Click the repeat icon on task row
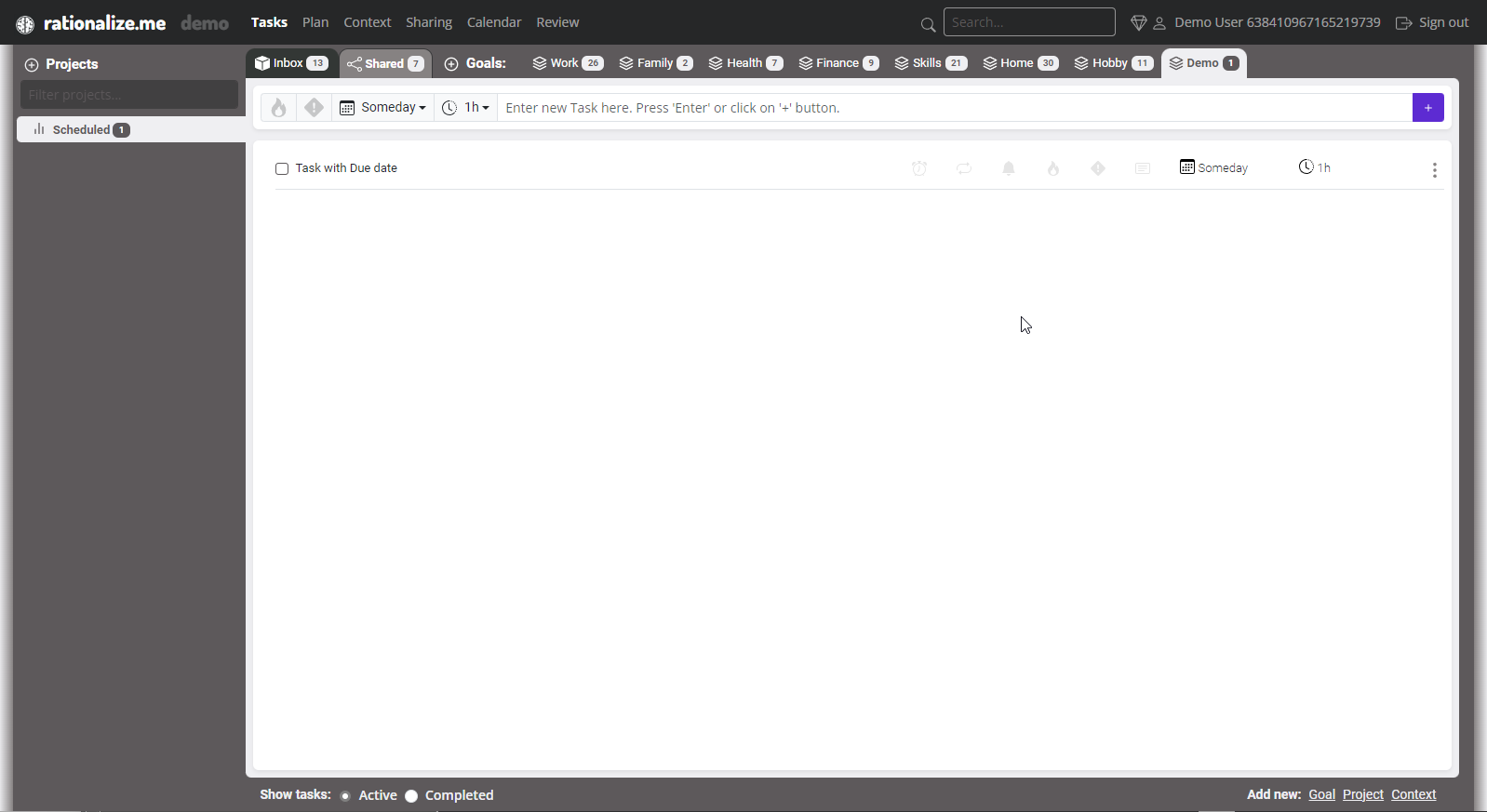Image resolution: width=1487 pixels, height=812 pixels. (x=964, y=168)
